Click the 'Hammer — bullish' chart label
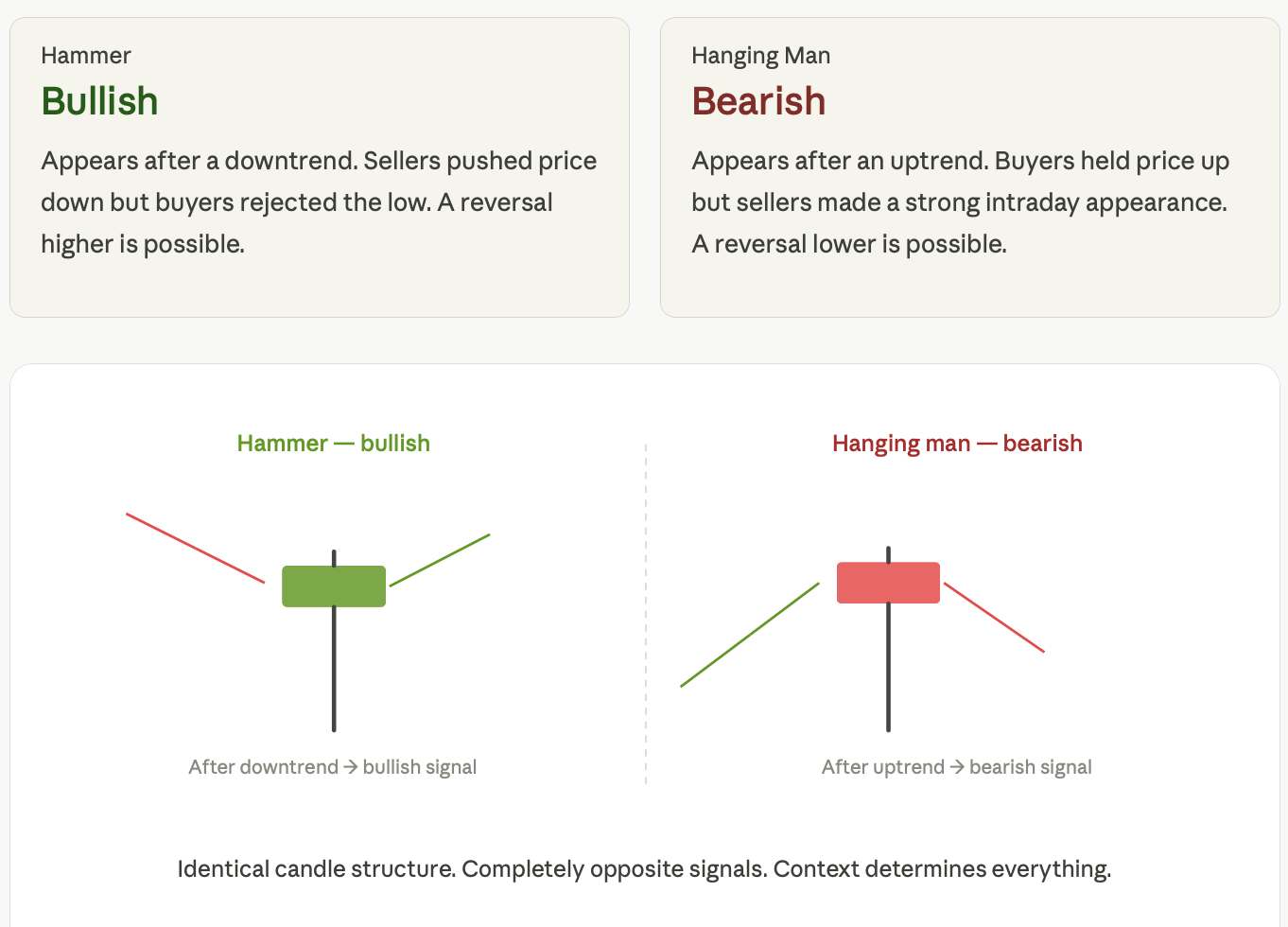The height and width of the screenshot is (927, 1288). 334,444
